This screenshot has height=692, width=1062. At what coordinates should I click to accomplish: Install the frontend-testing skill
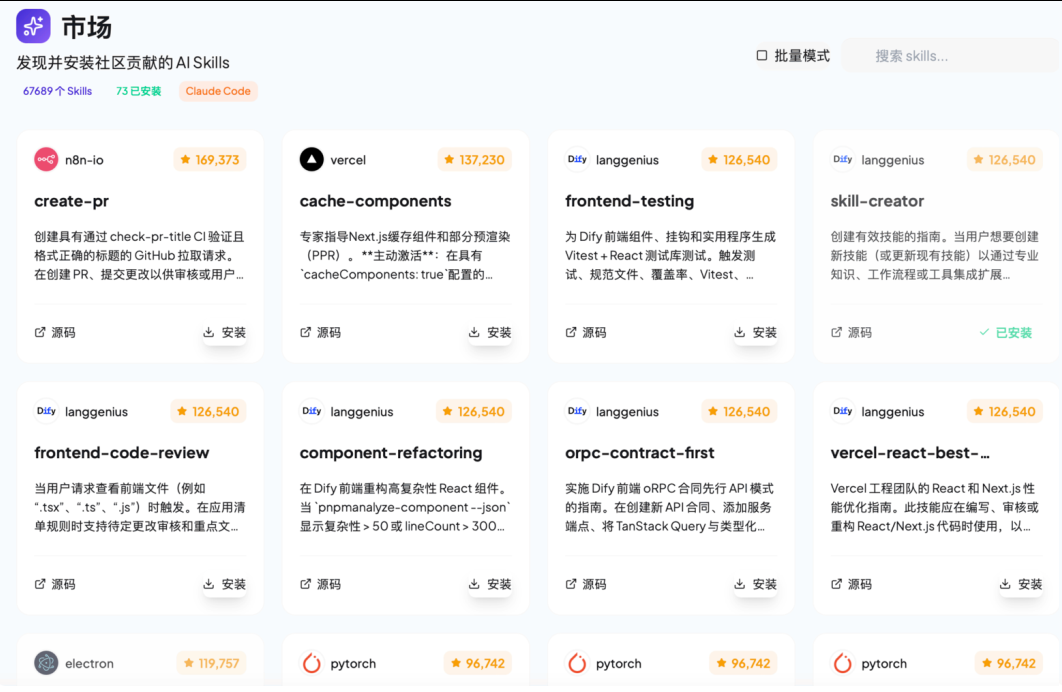pyautogui.click(x=756, y=332)
